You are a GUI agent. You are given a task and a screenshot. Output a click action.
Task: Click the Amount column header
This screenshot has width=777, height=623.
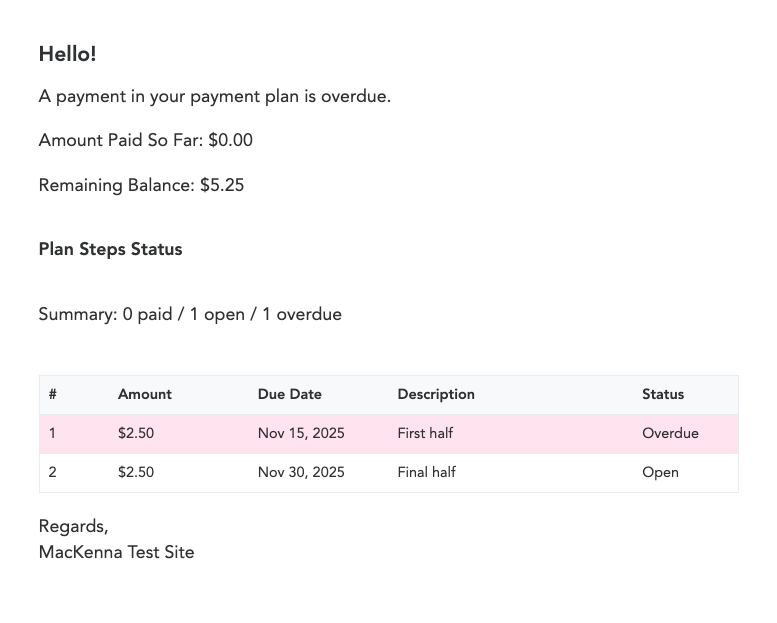point(145,395)
